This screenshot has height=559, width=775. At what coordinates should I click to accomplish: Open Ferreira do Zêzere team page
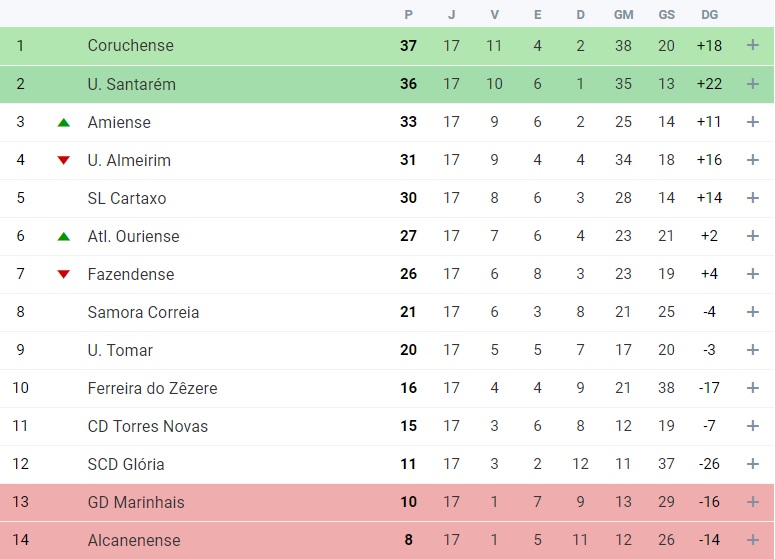pos(152,388)
